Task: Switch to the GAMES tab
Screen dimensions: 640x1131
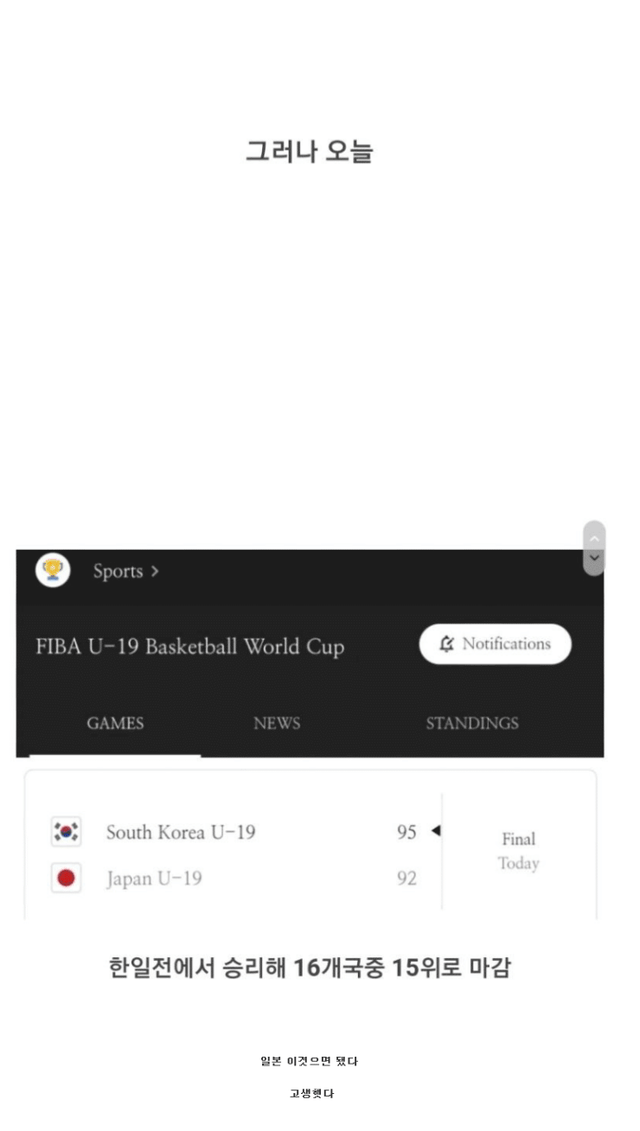Action: [x=115, y=723]
